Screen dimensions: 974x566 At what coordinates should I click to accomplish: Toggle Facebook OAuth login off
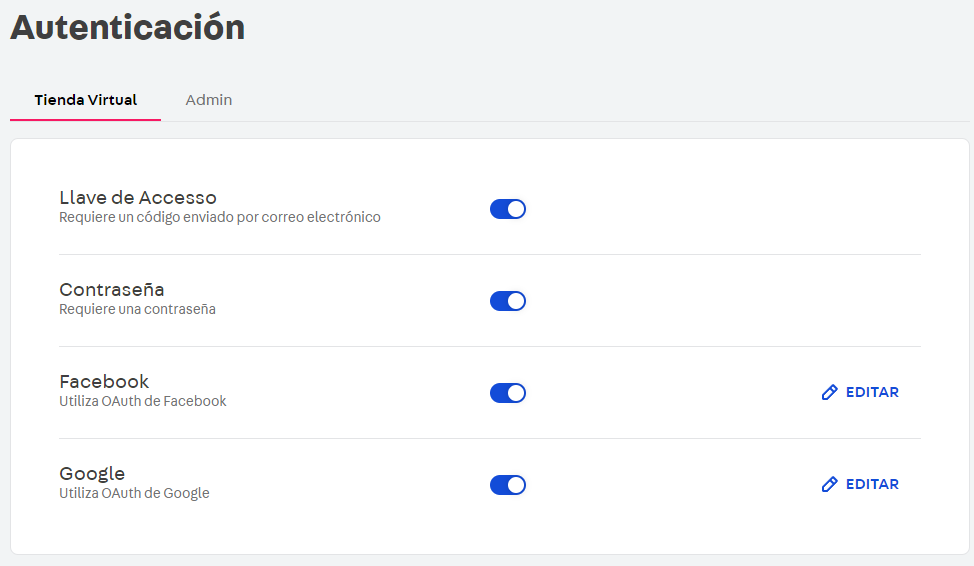pyautogui.click(x=508, y=393)
